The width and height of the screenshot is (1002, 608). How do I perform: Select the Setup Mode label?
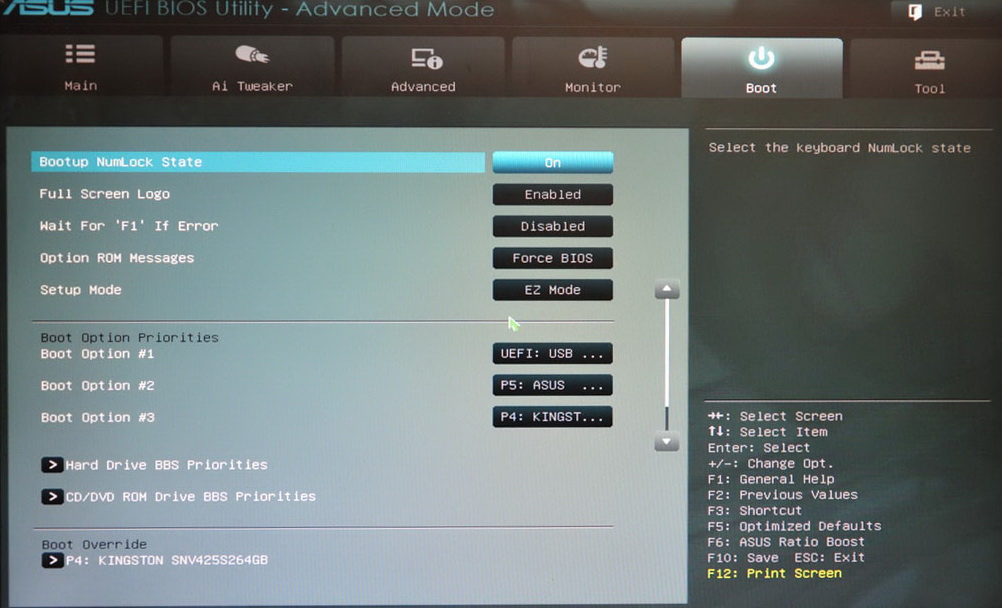click(81, 290)
